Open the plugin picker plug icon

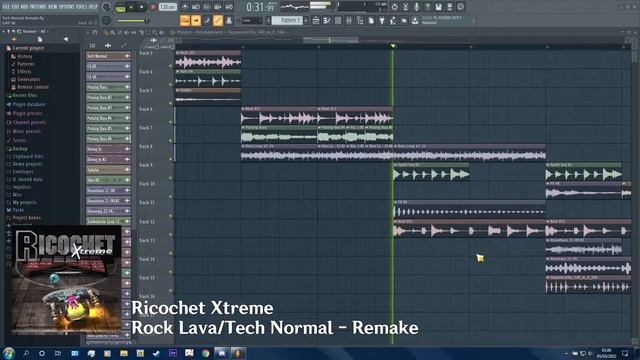(x=382, y=20)
